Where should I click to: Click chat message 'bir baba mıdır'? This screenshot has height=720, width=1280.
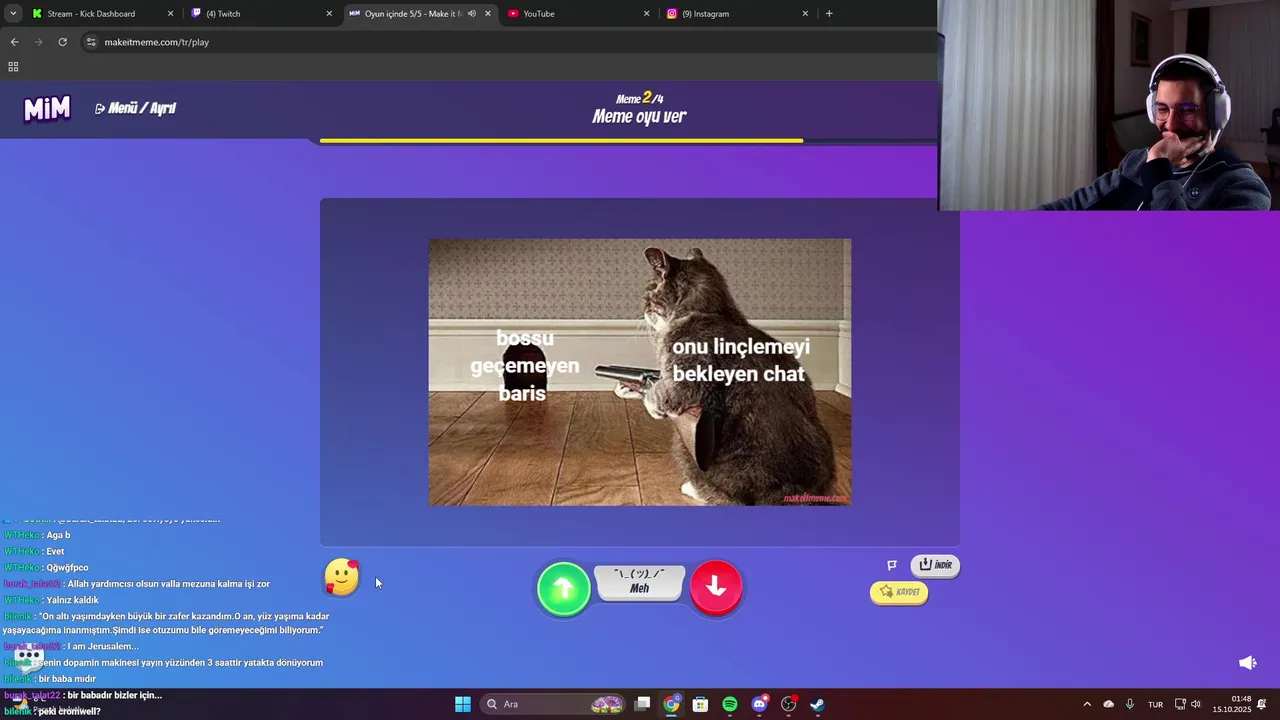point(67,679)
